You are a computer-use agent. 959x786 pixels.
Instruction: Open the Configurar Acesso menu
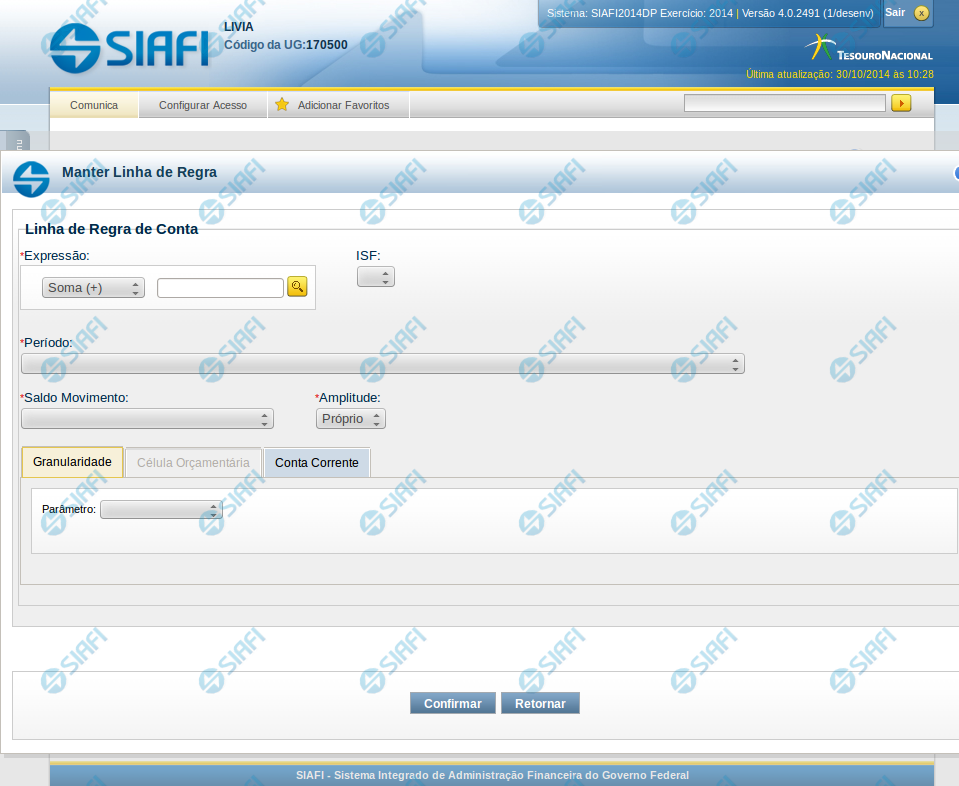[x=203, y=105]
